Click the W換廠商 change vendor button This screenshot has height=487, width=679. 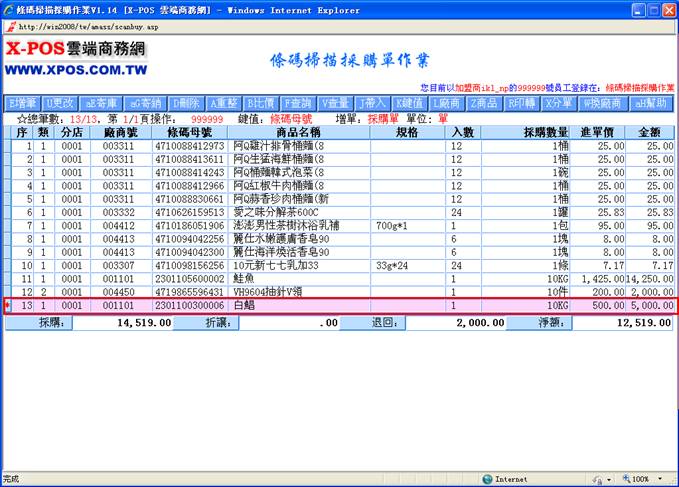pos(603,103)
